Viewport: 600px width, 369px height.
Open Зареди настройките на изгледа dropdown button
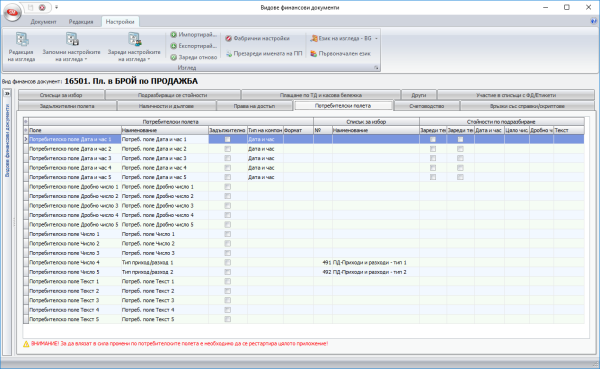coord(134,47)
